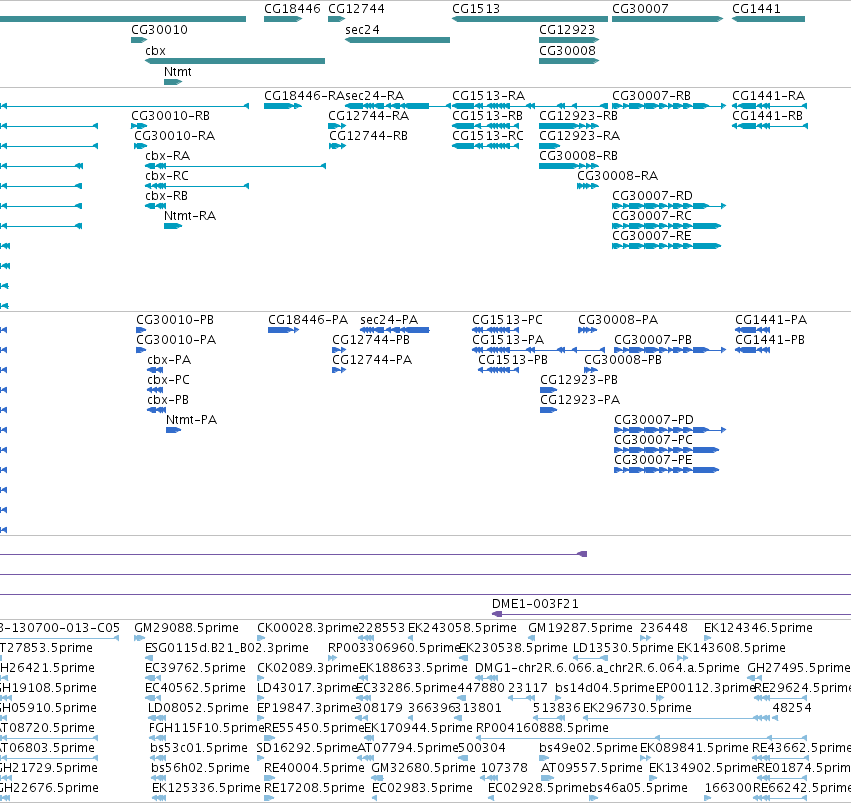
Task: Click the DME1-003F21 BAC label
Action: (x=535, y=604)
